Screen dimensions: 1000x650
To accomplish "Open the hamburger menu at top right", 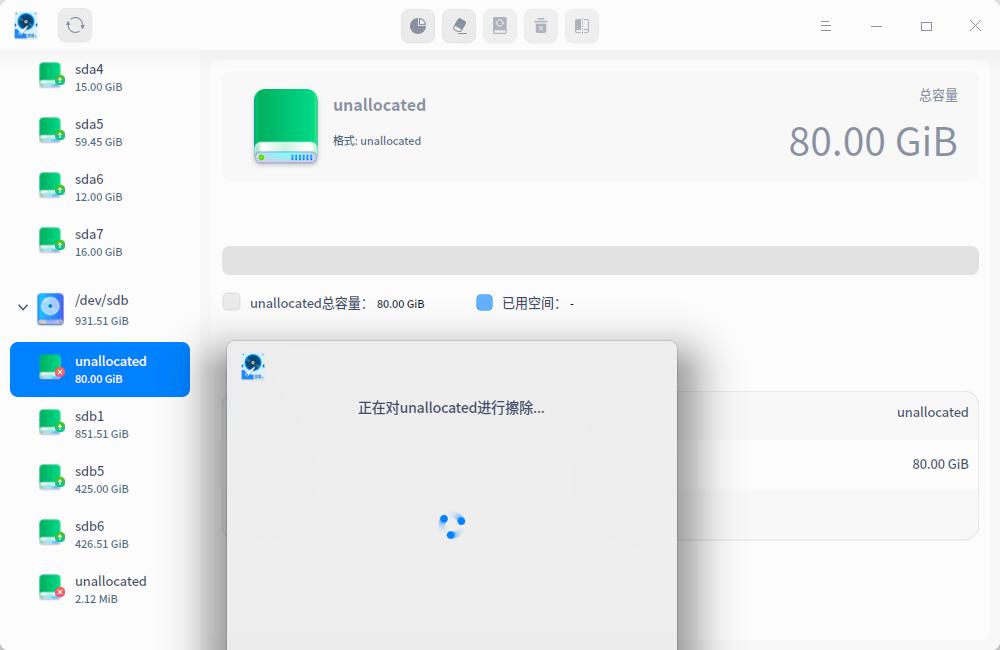I will pyautogui.click(x=825, y=26).
